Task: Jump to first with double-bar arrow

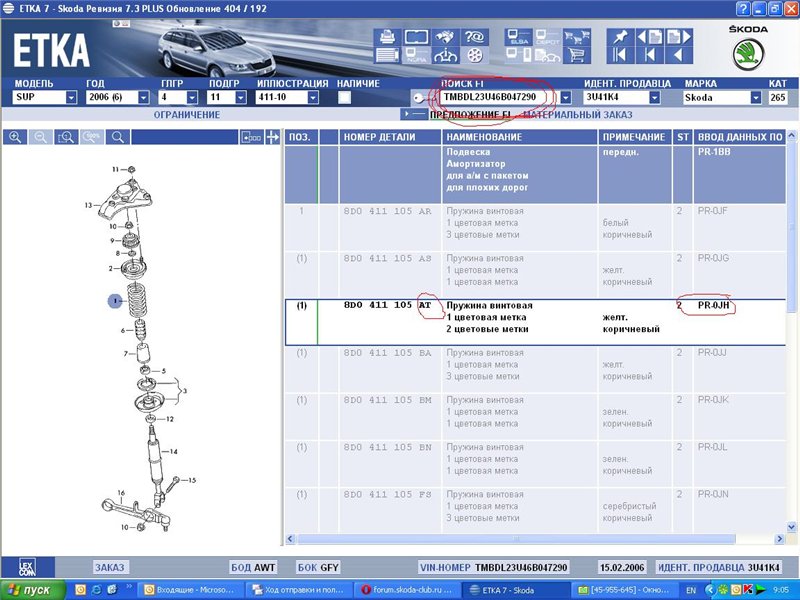Action: pyautogui.click(x=620, y=55)
